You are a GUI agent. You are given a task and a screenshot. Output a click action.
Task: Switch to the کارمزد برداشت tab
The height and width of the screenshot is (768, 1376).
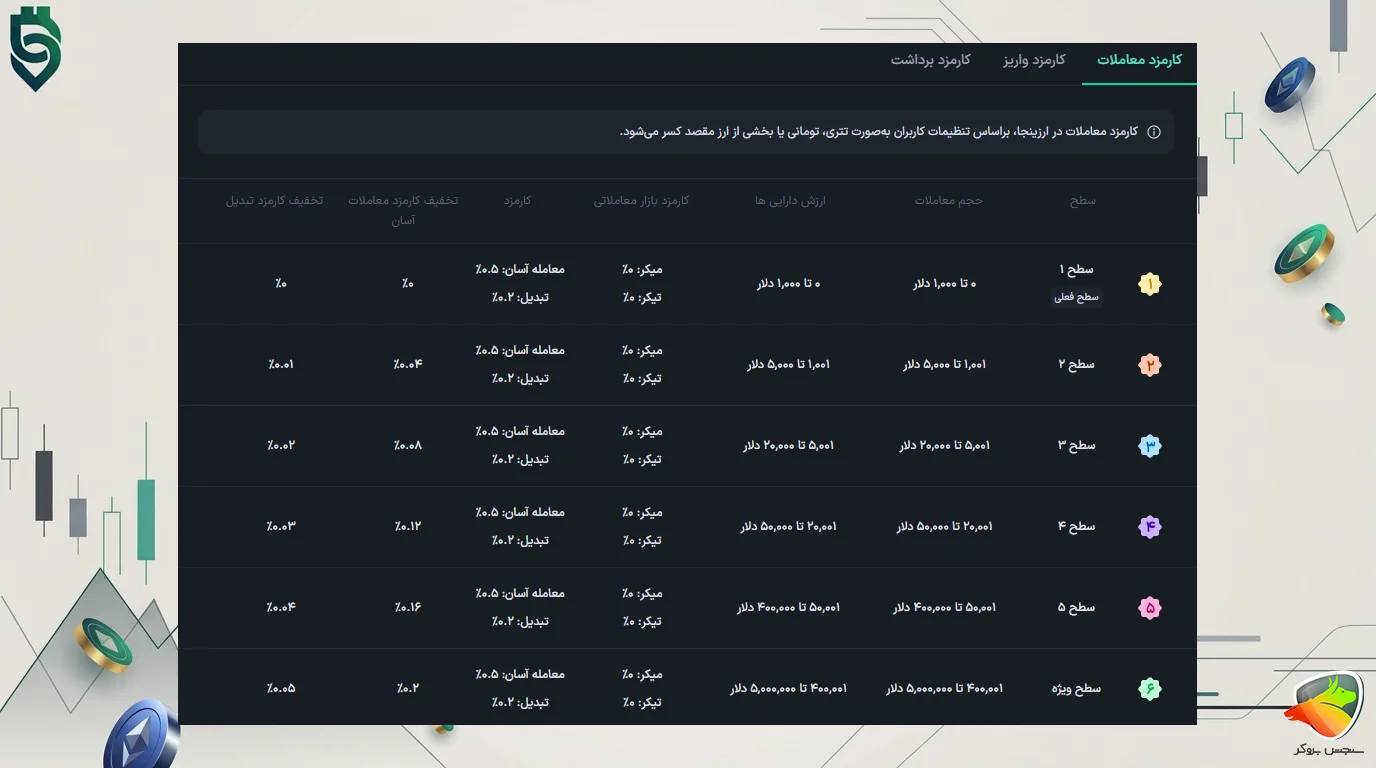931,60
